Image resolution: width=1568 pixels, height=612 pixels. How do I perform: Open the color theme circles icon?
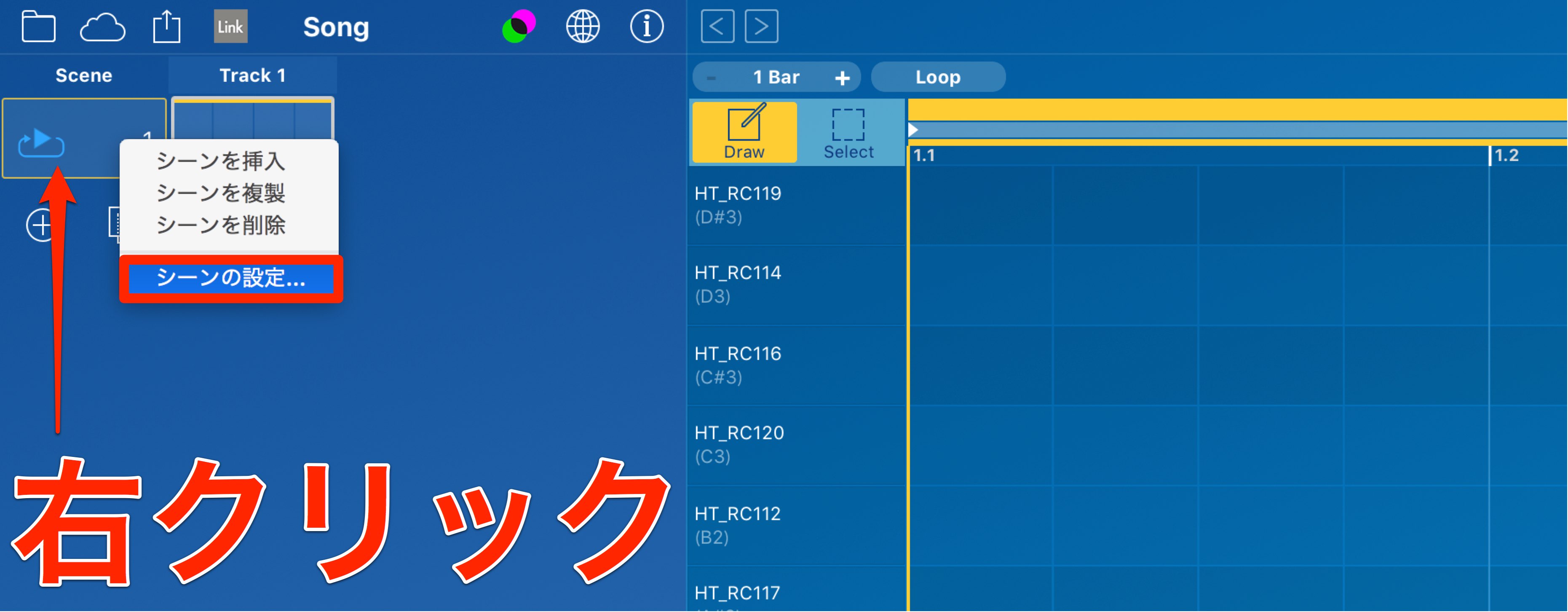[519, 27]
